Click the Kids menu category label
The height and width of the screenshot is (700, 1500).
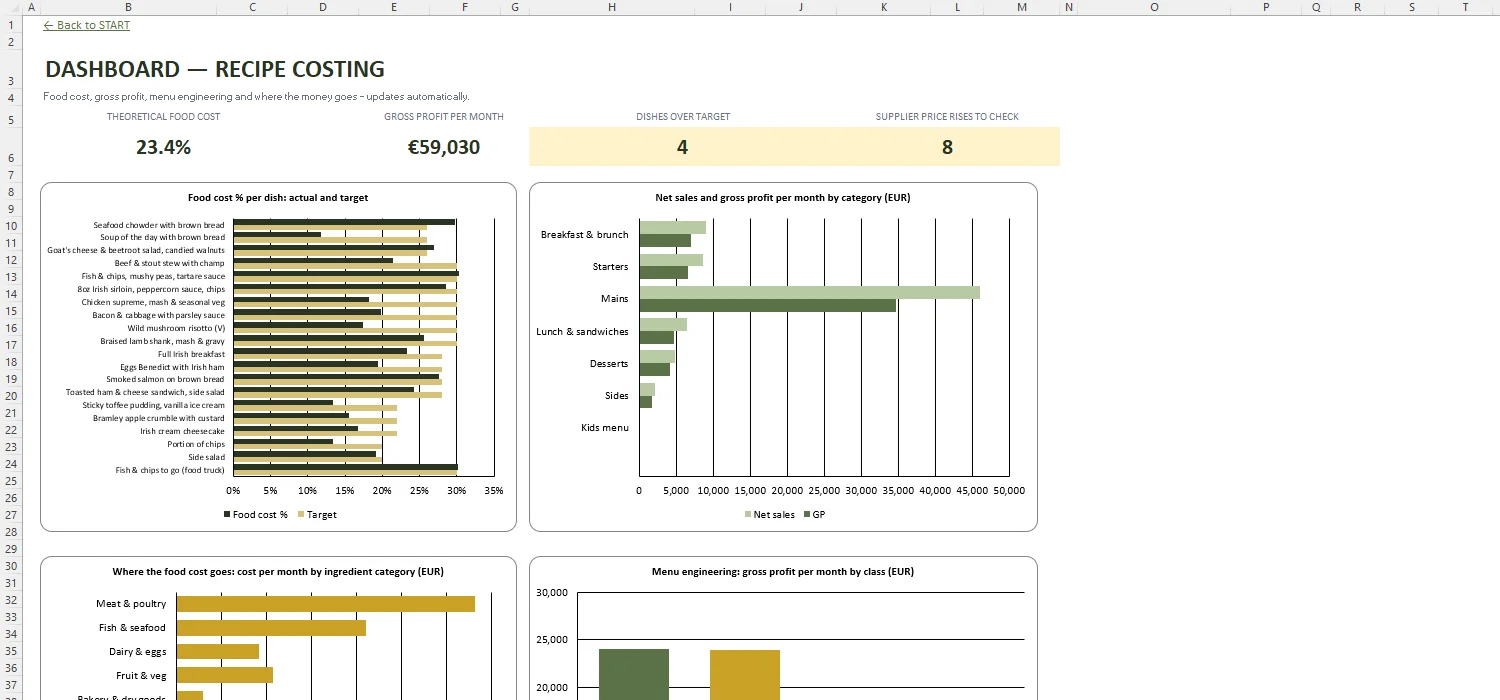pos(605,428)
